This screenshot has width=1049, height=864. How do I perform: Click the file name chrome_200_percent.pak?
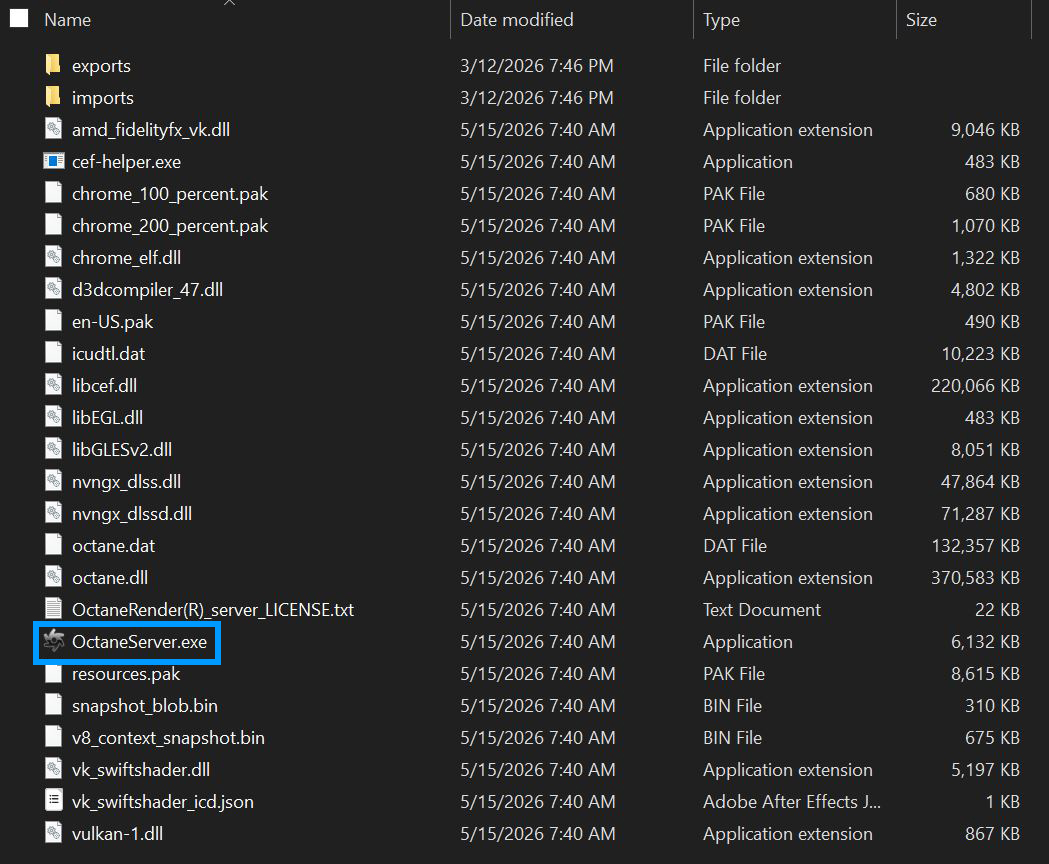pos(170,226)
